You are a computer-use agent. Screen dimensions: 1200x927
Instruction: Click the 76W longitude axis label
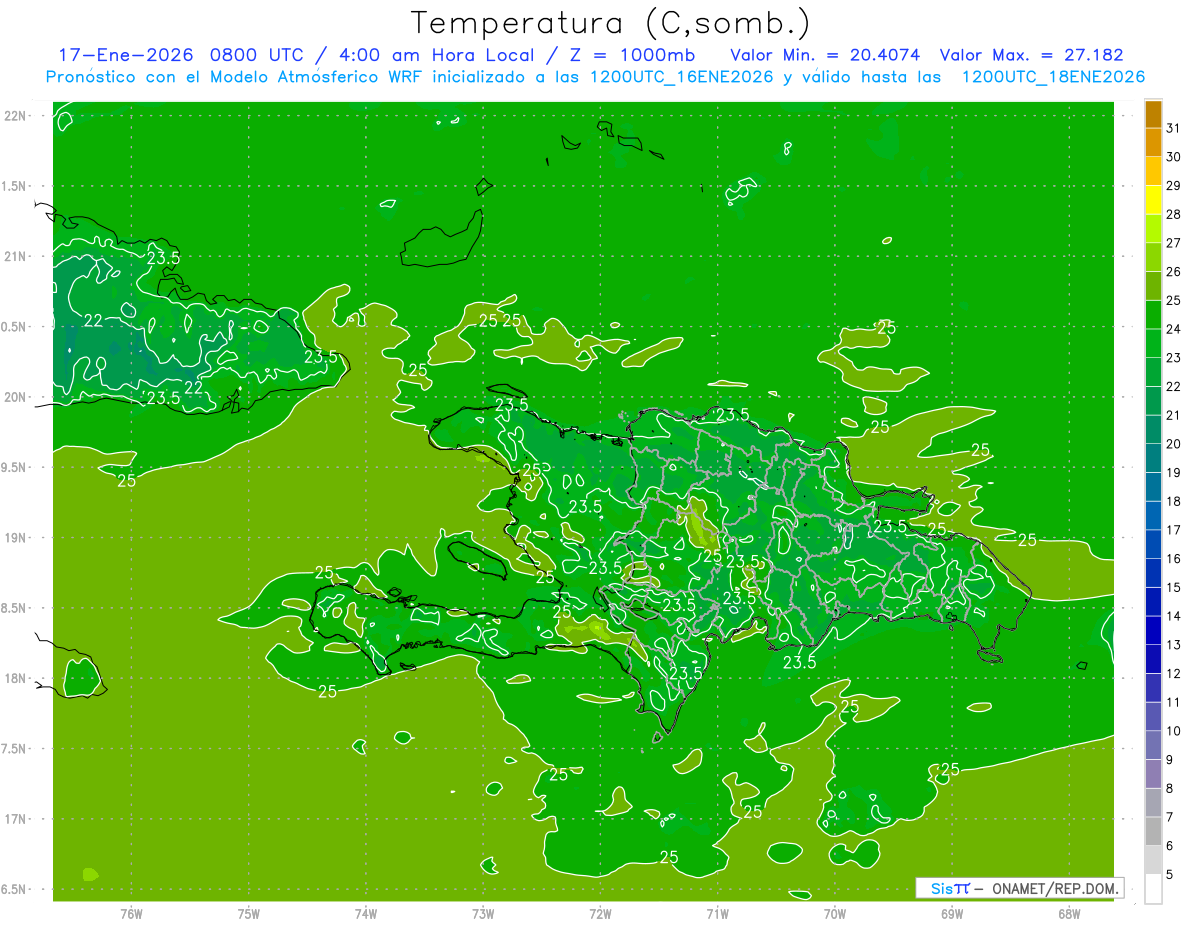click(x=131, y=913)
